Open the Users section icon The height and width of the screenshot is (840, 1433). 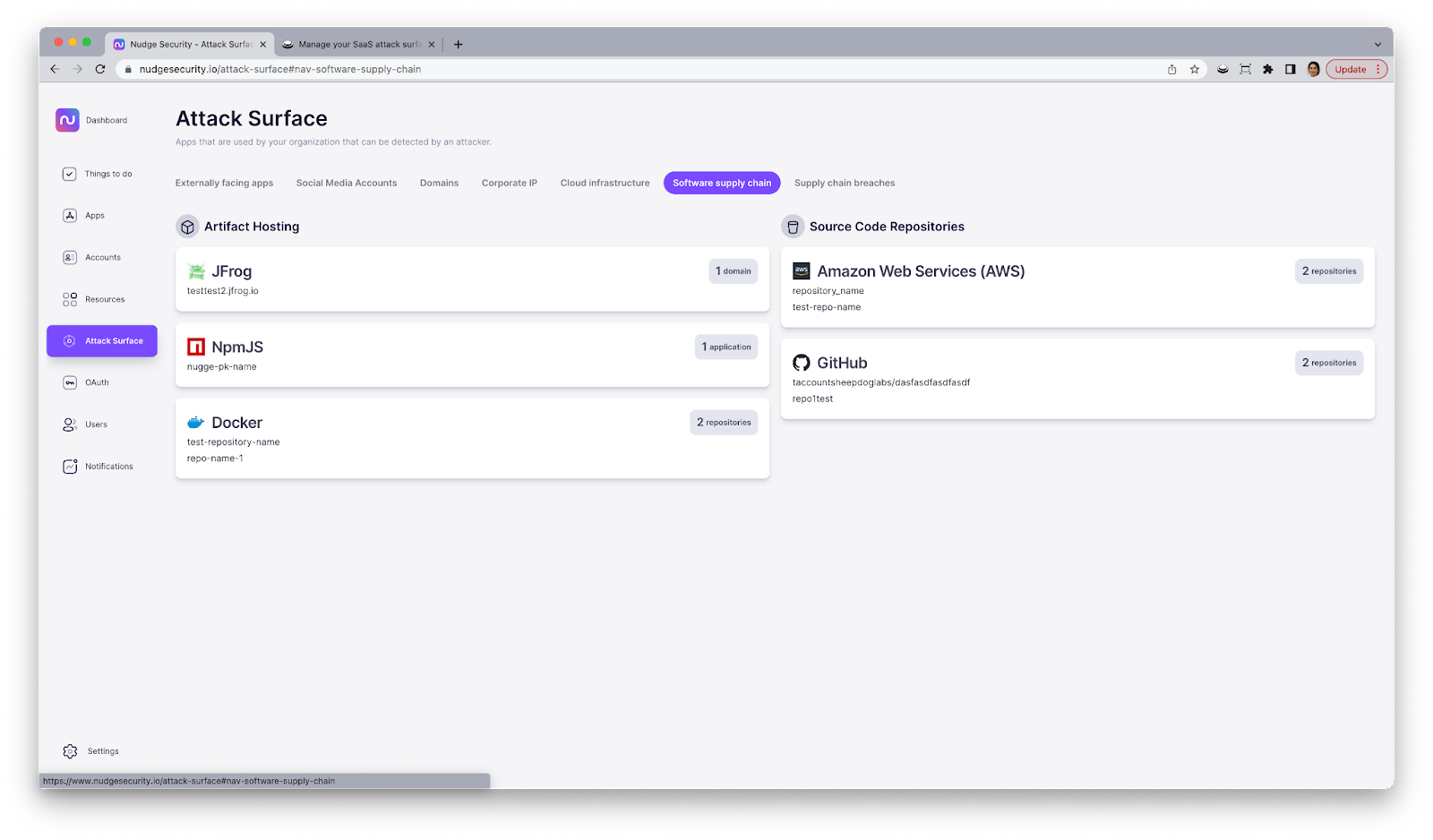pos(69,424)
